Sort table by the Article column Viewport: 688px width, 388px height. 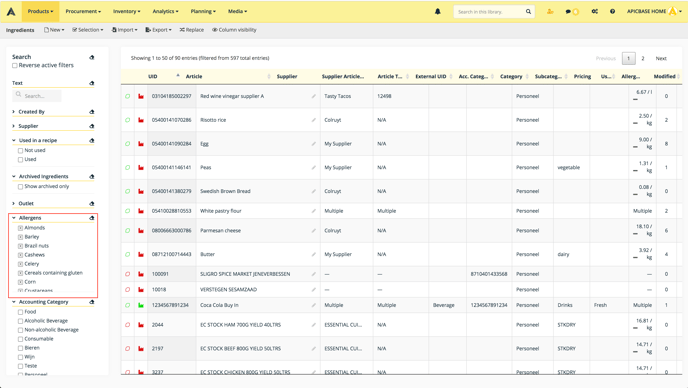click(x=194, y=76)
